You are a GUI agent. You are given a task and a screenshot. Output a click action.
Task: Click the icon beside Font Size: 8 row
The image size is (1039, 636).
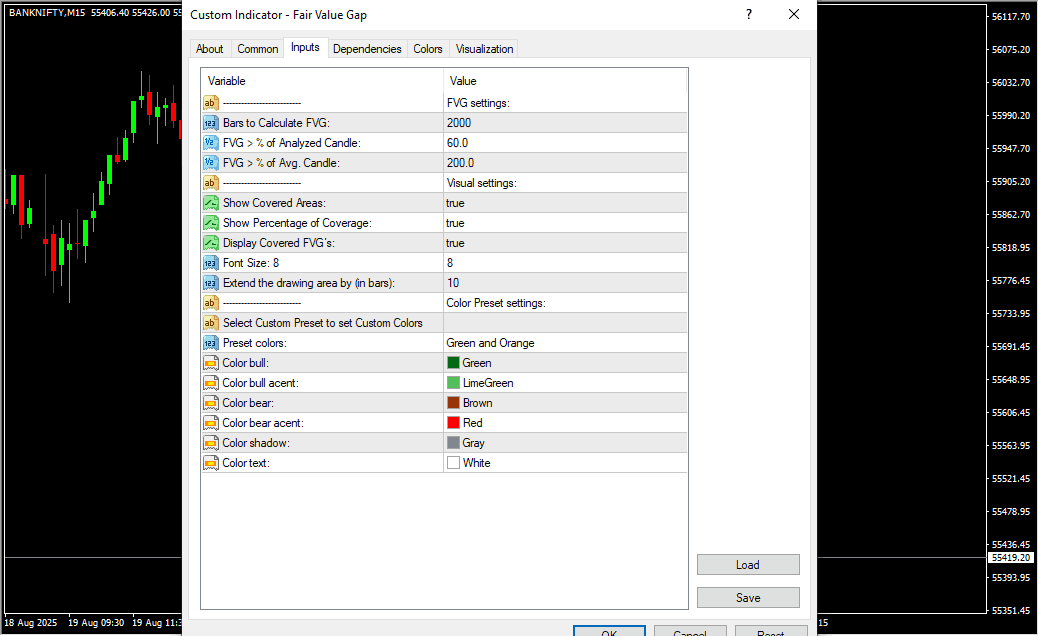point(211,263)
